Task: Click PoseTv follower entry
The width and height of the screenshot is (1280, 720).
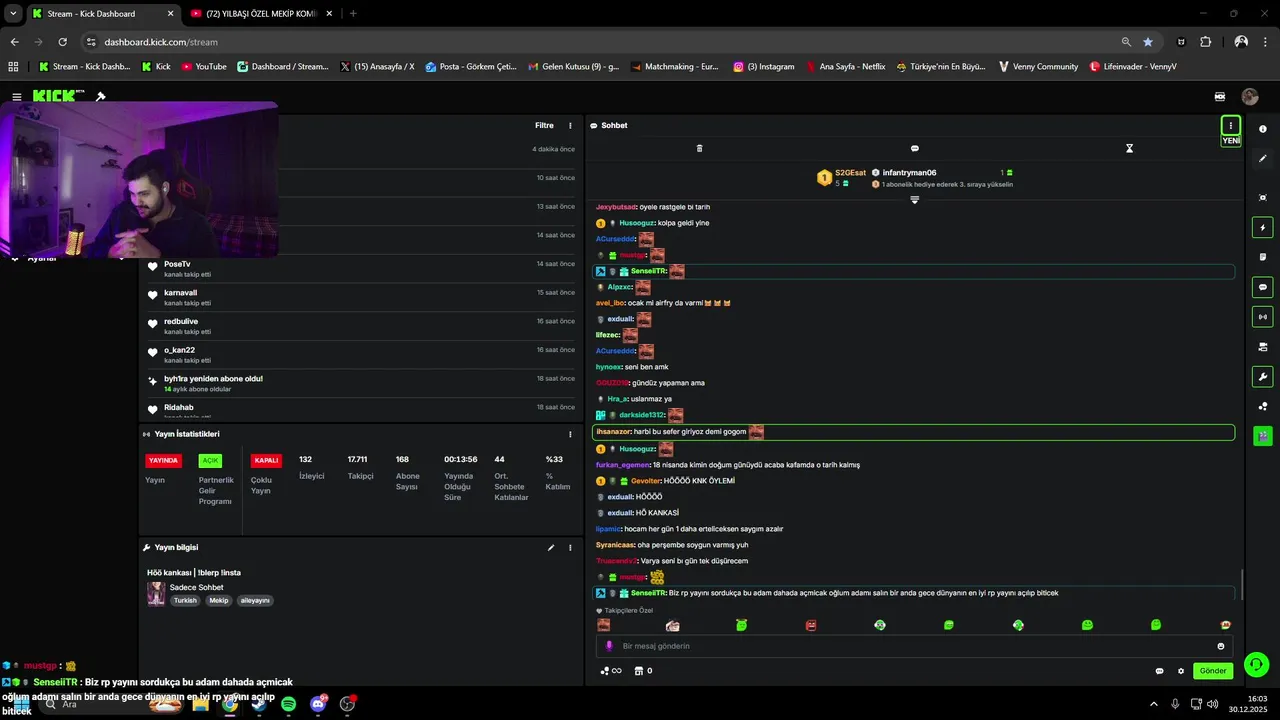Action: click(360, 269)
